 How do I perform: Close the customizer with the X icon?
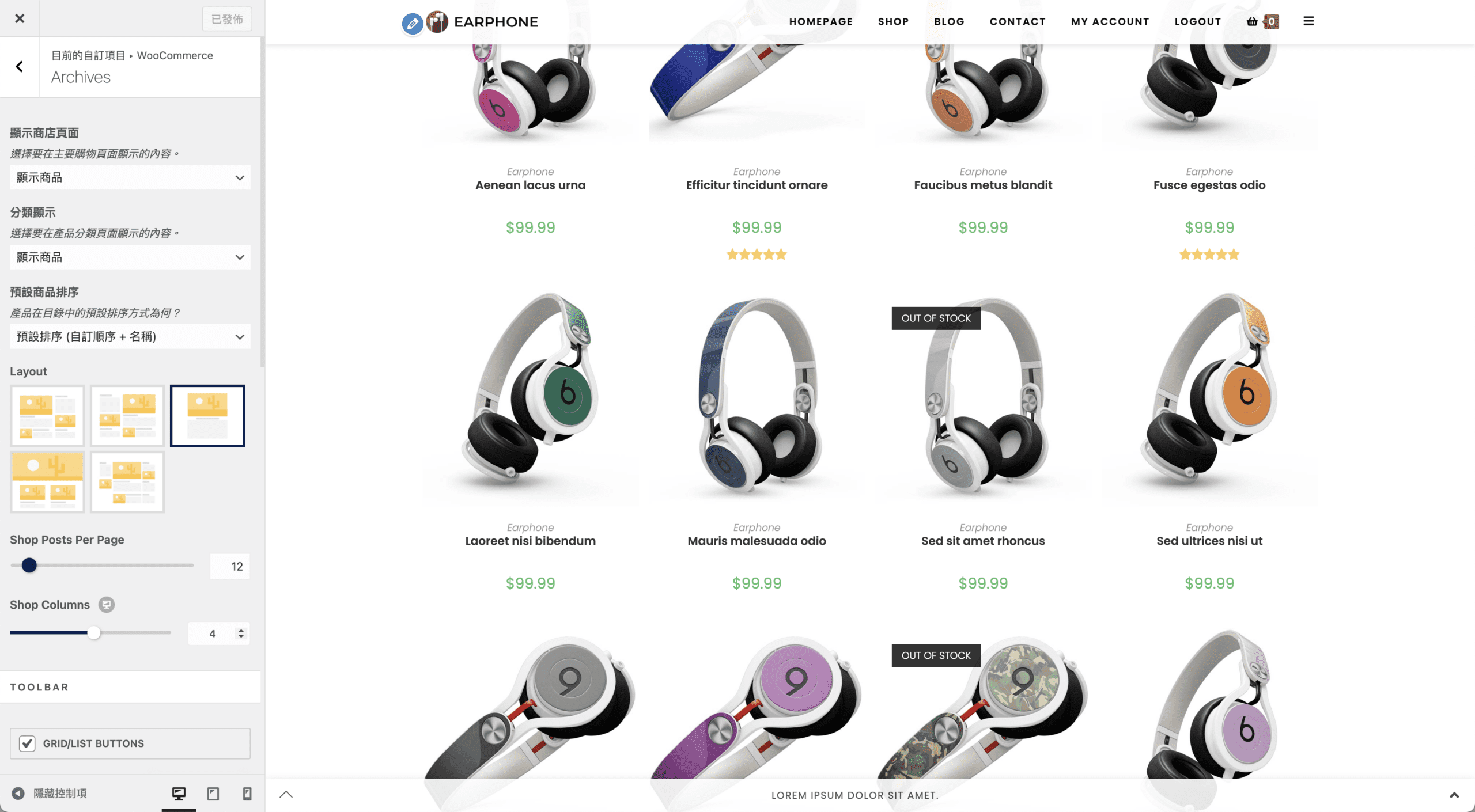(20, 18)
